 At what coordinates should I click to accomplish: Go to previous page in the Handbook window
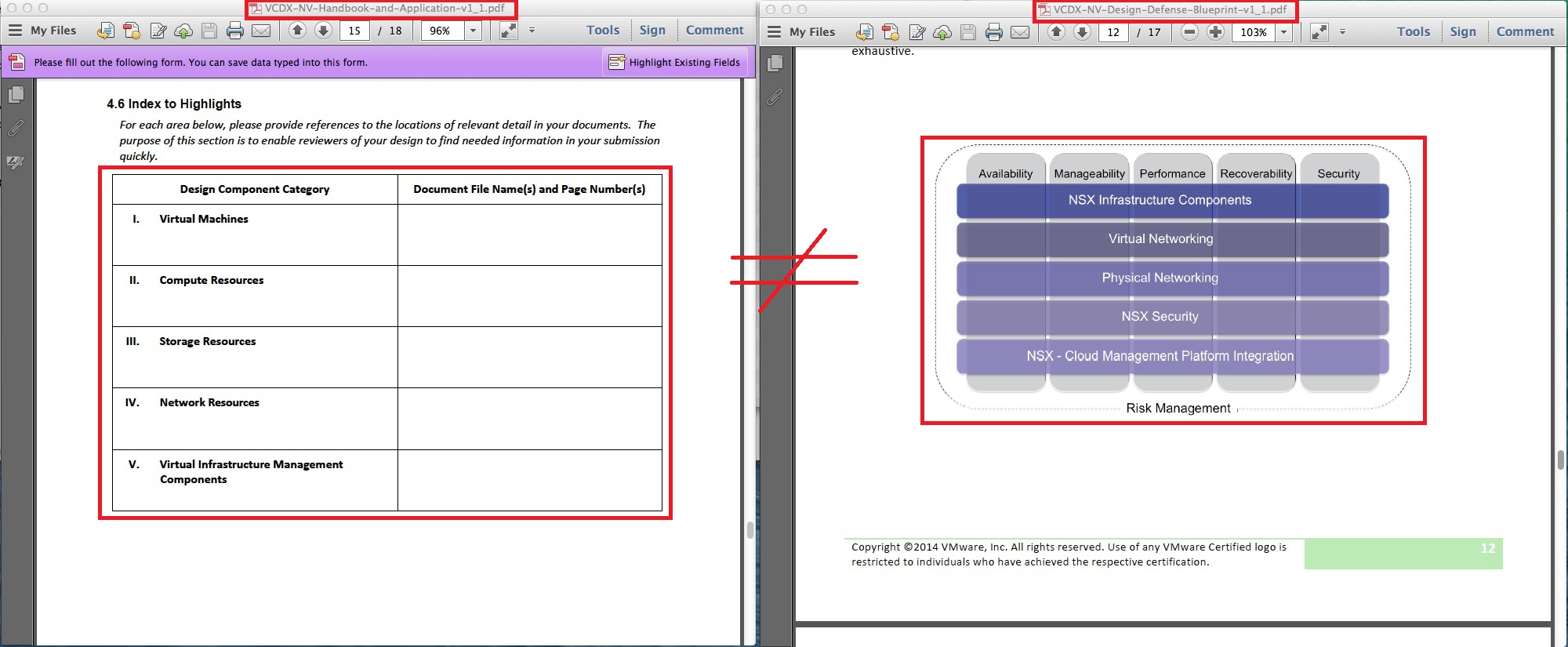point(297,31)
